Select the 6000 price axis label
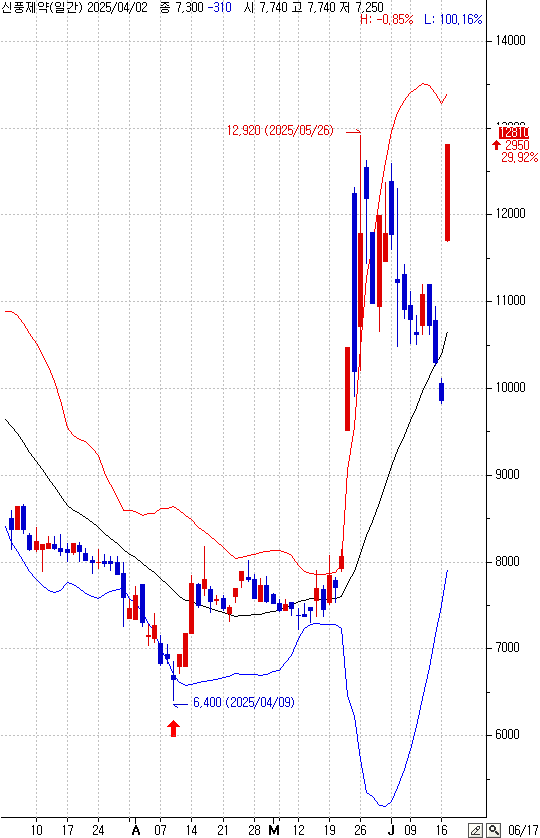This screenshot has height=838, width=540. pyautogui.click(x=507, y=734)
